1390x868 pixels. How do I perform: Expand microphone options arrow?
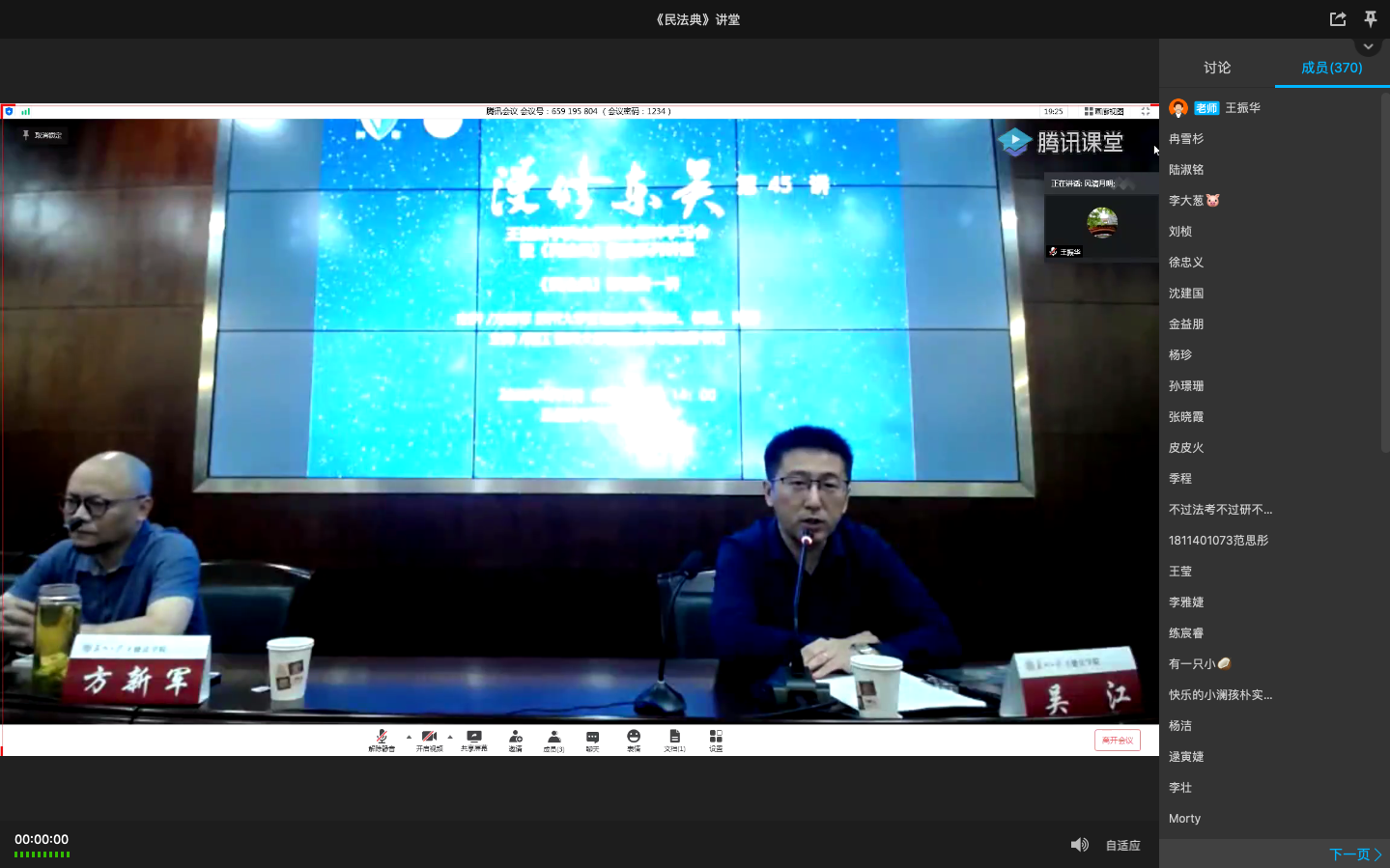409,737
